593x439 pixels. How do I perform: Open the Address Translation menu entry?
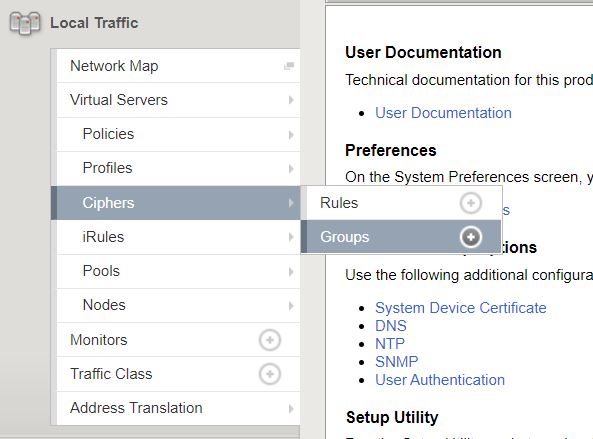pos(178,408)
